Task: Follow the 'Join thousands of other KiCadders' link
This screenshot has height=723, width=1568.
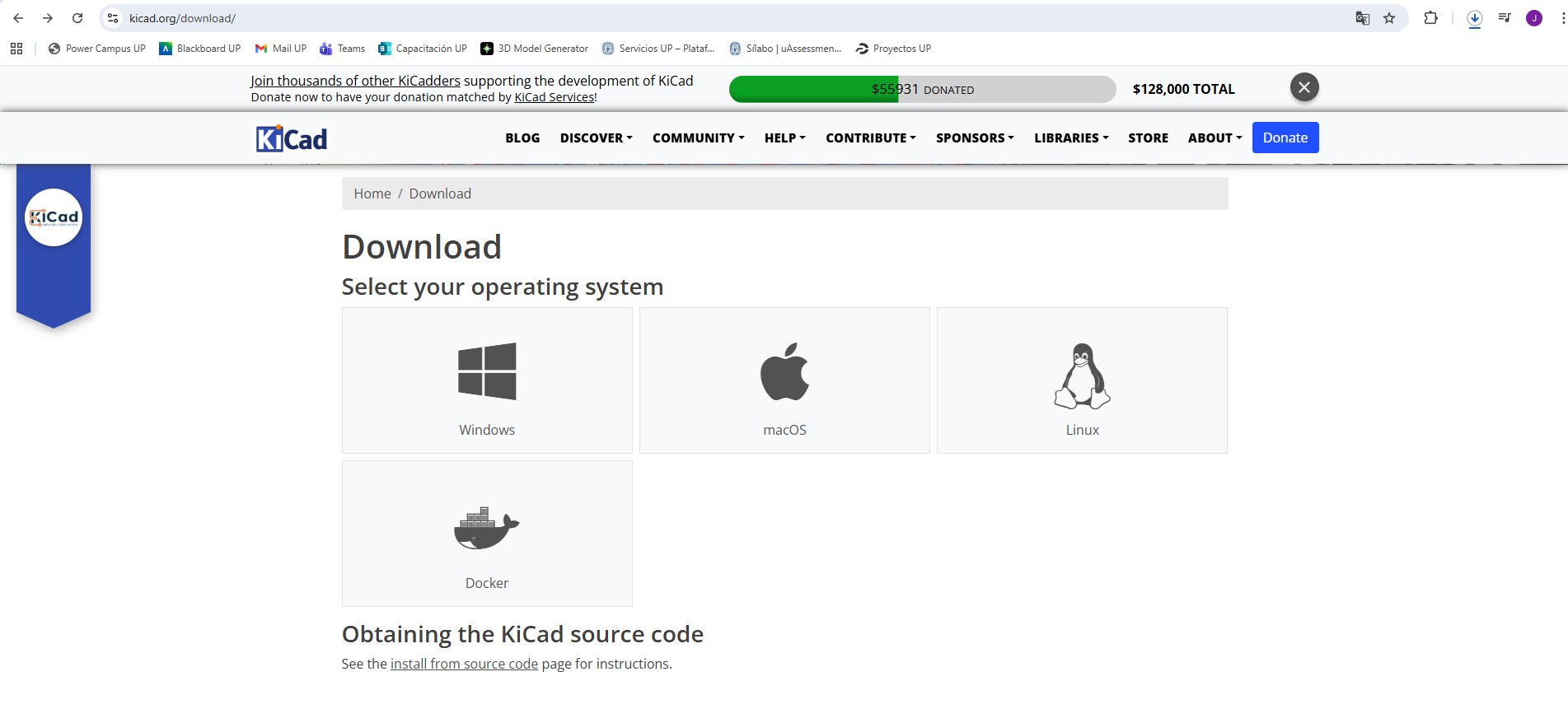Action: [x=355, y=81]
